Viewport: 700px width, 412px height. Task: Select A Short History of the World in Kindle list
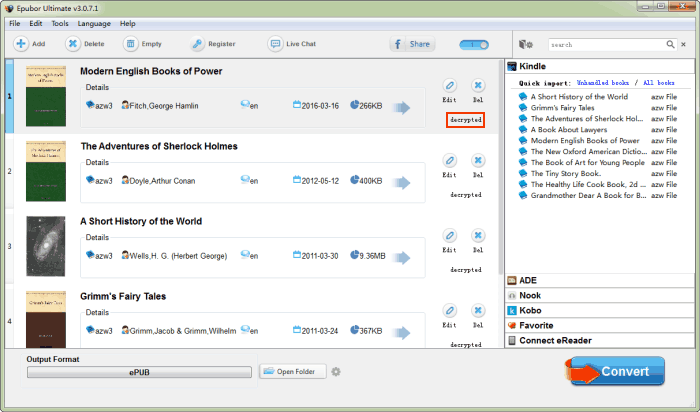pos(598,96)
